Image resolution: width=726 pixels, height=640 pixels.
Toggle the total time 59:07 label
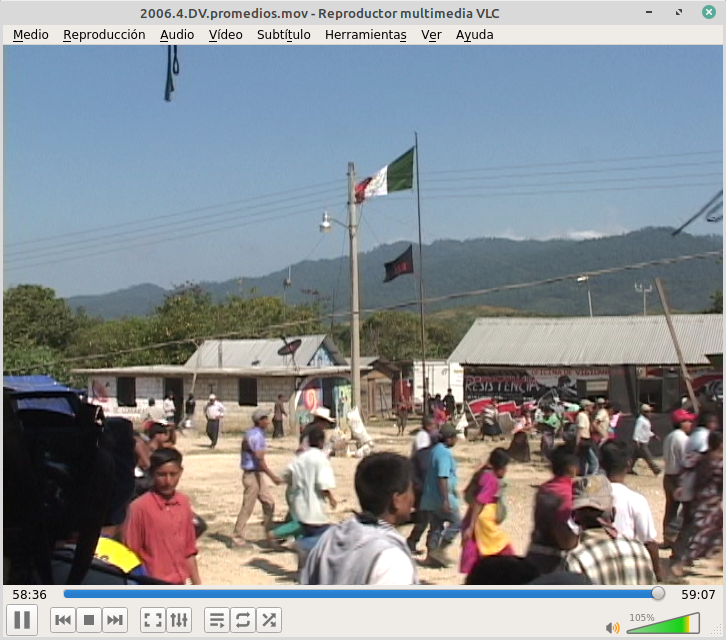tap(698, 594)
